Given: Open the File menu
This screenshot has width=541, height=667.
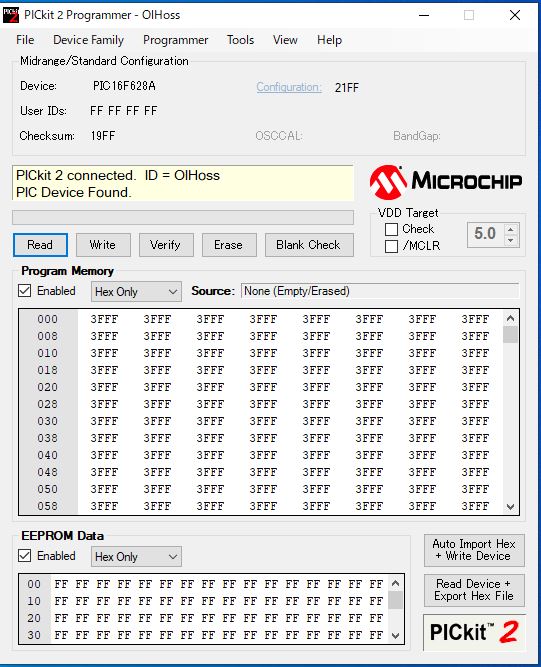Looking at the screenshot, I should (x=25, y=40).
